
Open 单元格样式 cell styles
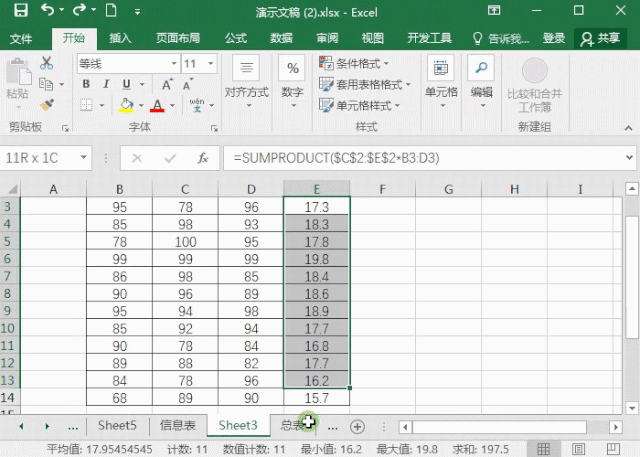coord(359,105)
